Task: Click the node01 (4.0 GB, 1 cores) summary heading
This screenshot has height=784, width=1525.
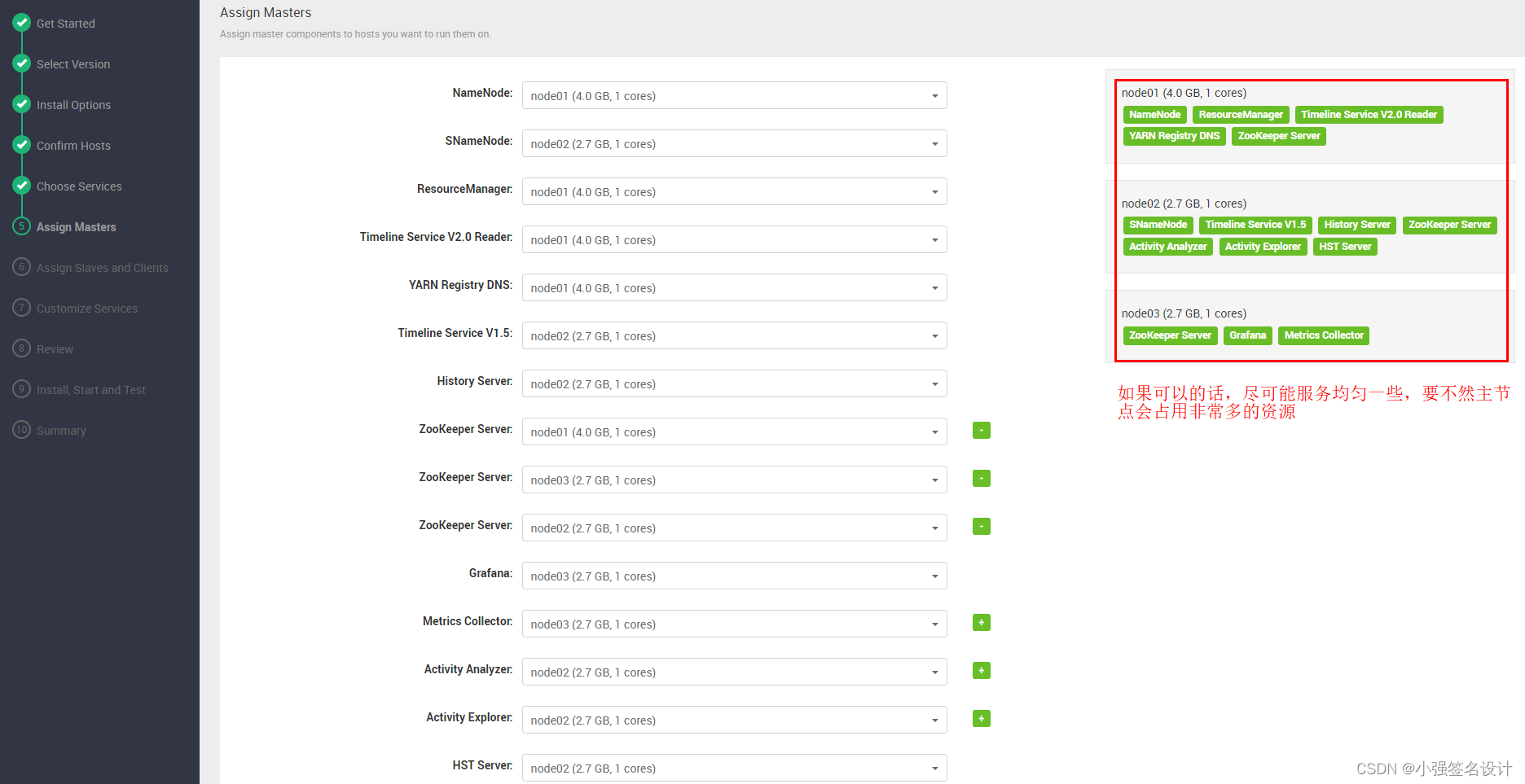Action: (x=1184, y=93)
